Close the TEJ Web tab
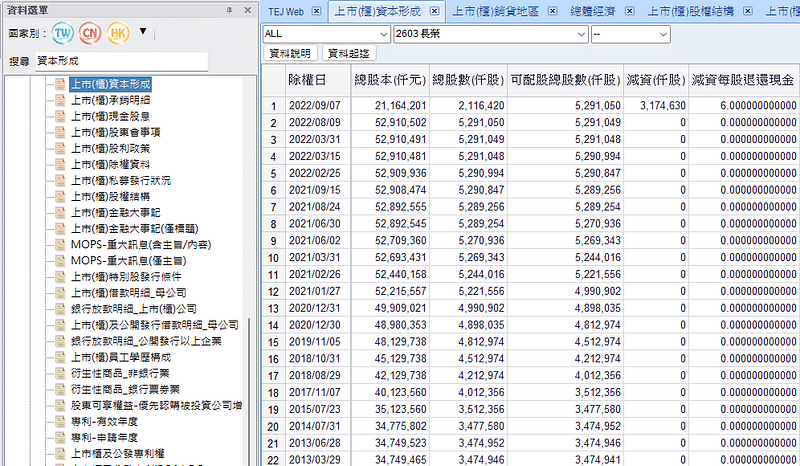 coord(317,11)
